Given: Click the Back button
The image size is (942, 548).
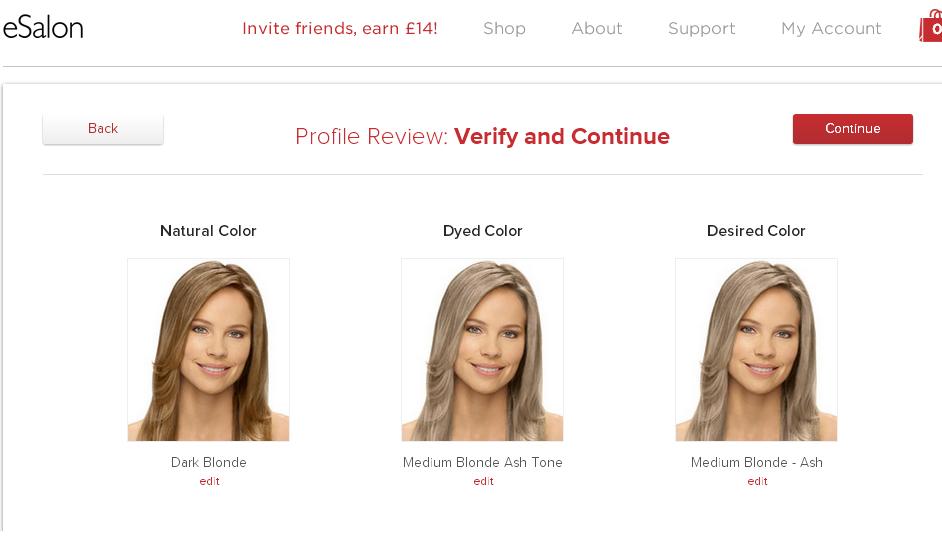Looking at the screenshot, I should tap(103, 129).
